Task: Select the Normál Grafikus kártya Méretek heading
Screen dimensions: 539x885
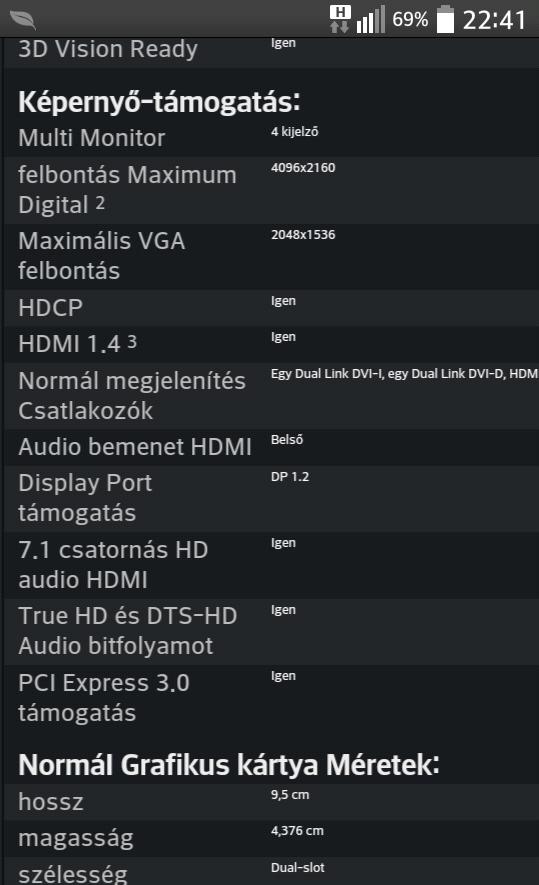Action: (229, 765)
